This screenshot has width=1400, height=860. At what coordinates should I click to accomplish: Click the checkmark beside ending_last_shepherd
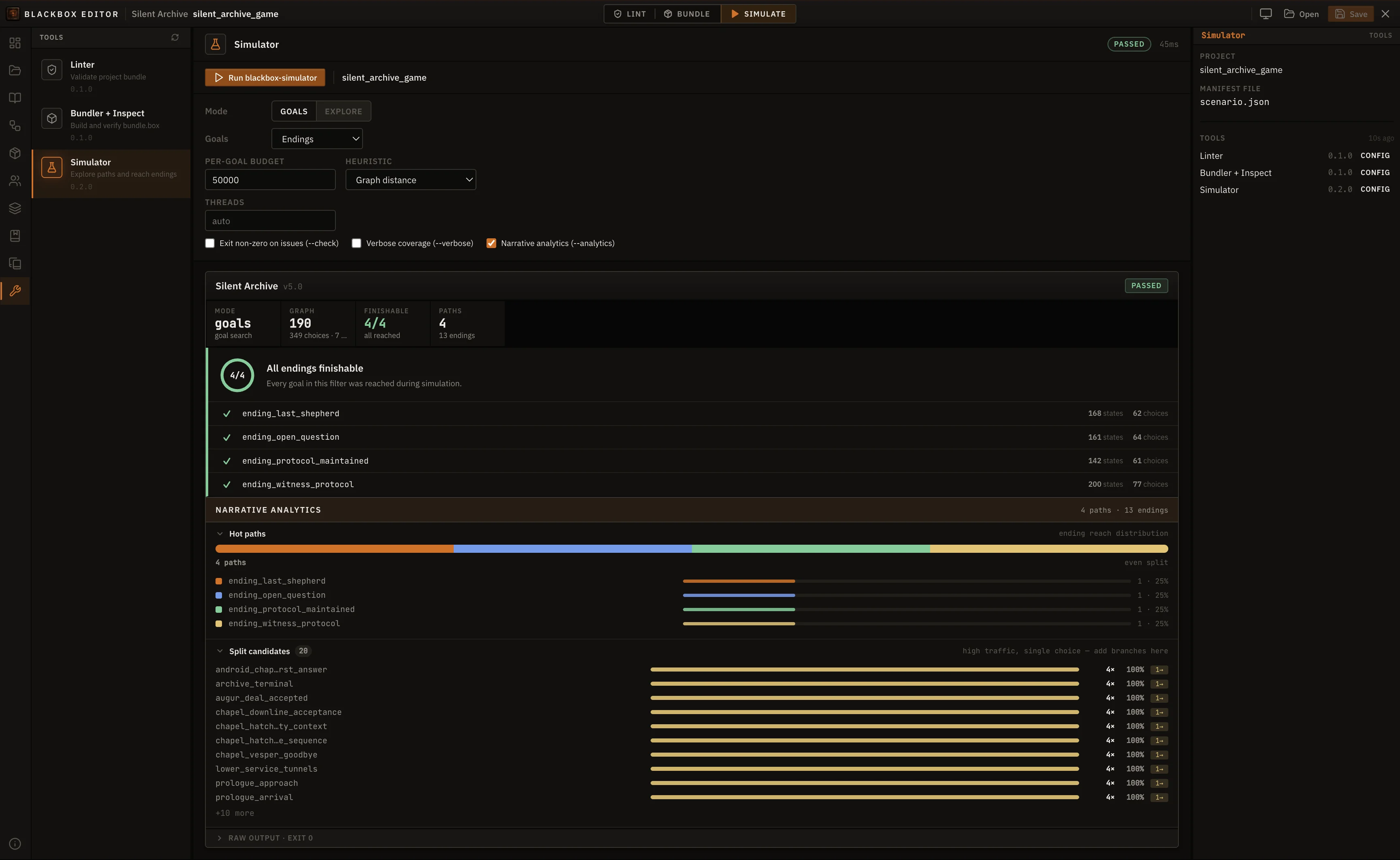tap(227, 413)
